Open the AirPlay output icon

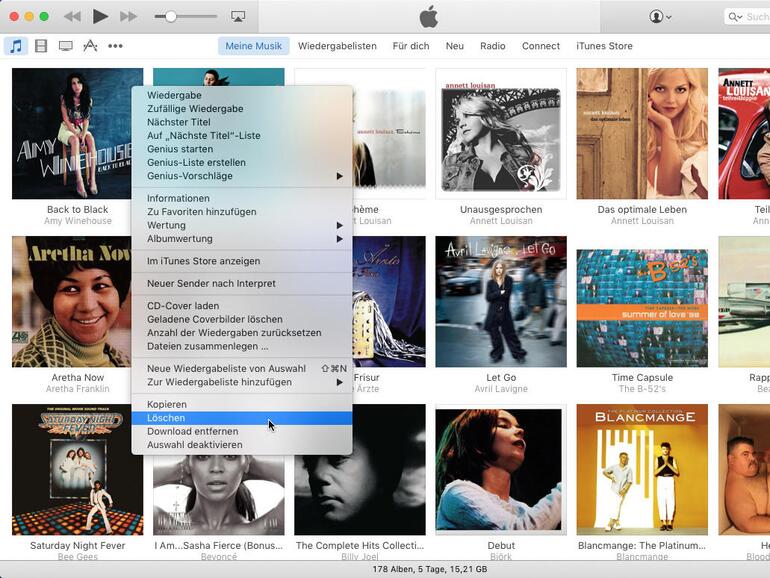click(x=238, y=17)
